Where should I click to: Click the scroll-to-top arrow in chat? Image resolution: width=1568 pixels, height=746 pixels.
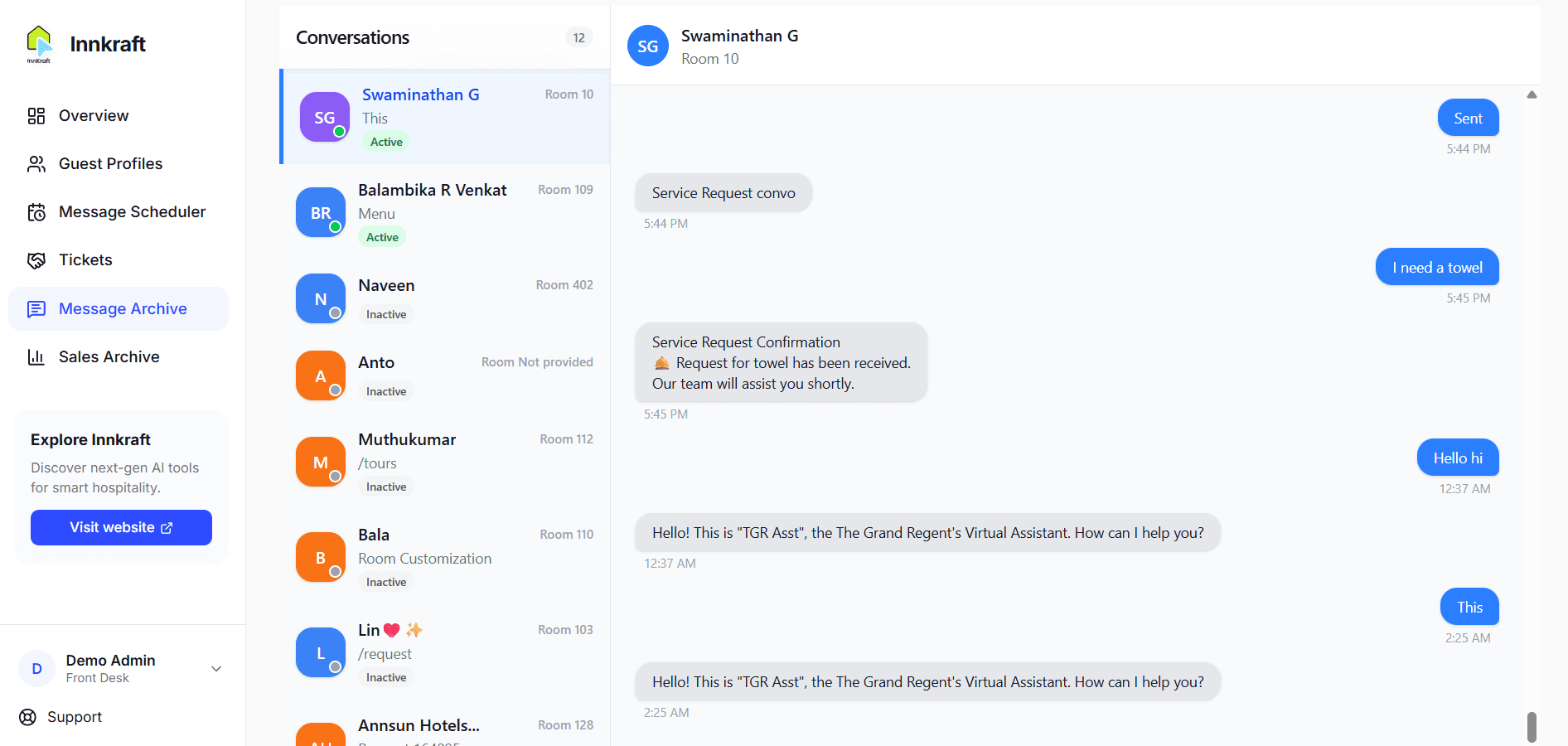tap(1531, 94)
